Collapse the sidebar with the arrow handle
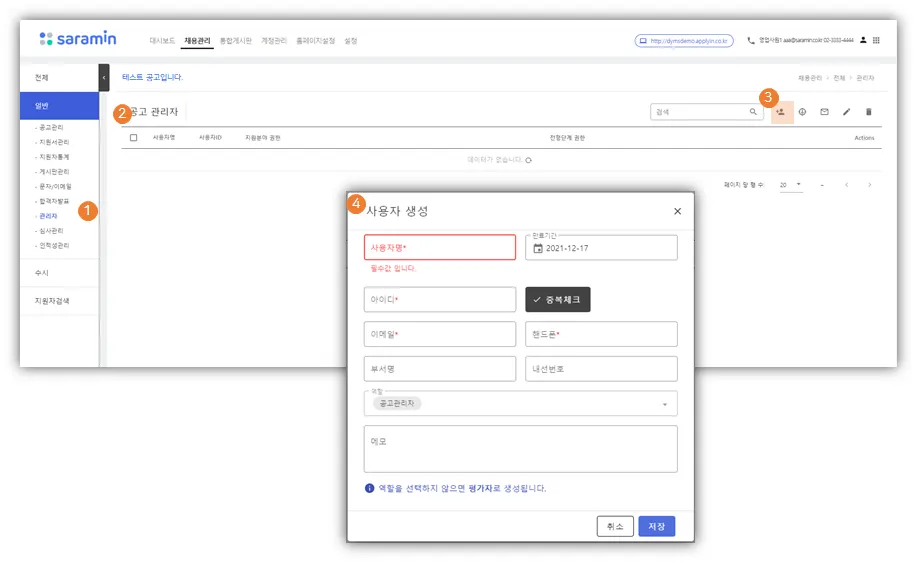The width and height of the screenshot is (917, 563). [x=104, y=77]
